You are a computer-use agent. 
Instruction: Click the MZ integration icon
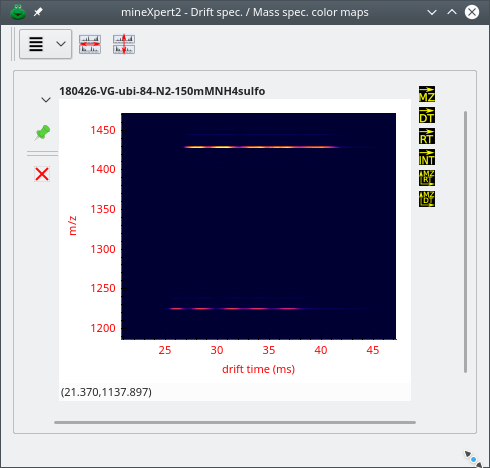click(427, 94)
